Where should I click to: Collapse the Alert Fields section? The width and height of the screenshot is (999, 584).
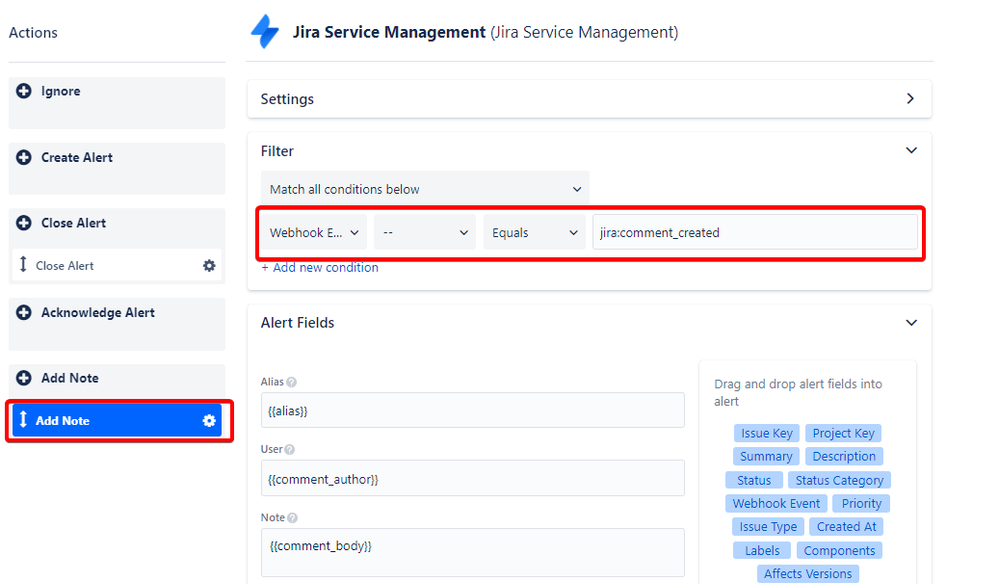(x=912, y=323)
